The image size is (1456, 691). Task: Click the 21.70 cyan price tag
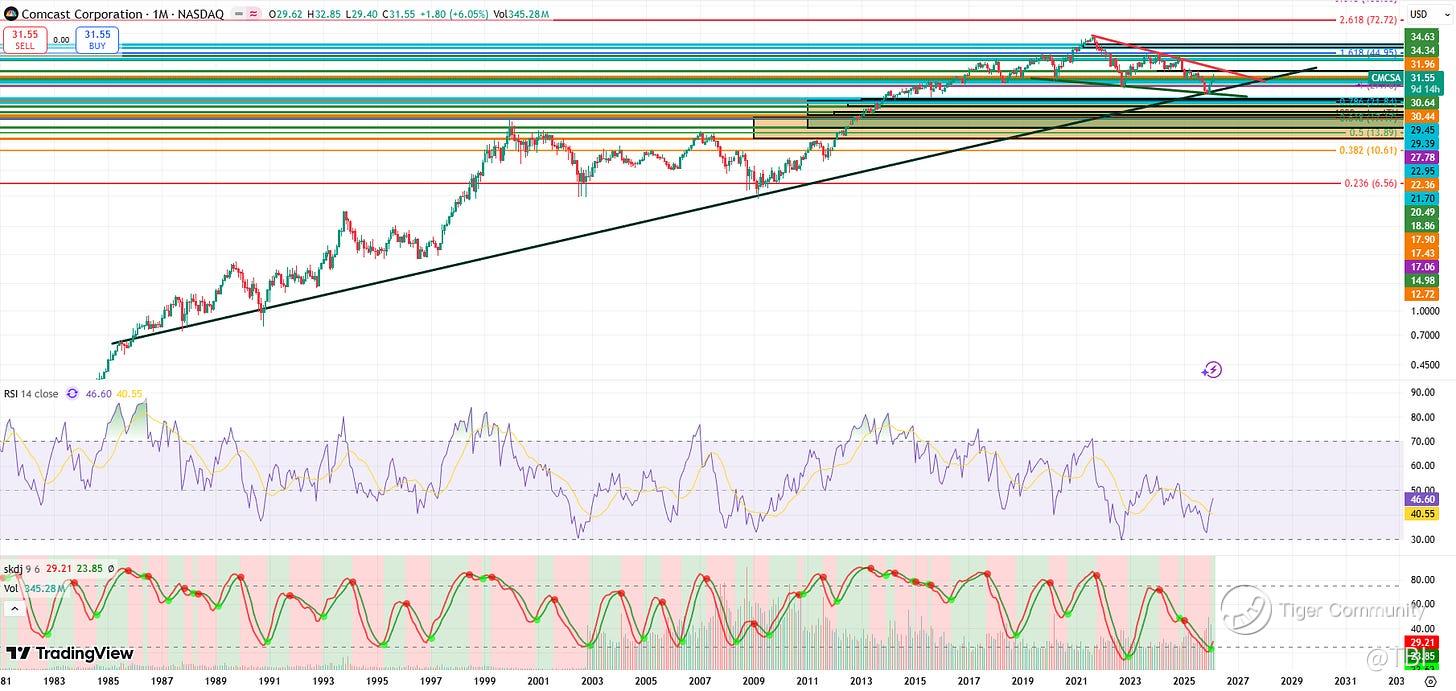click(x=1422, y=199)
